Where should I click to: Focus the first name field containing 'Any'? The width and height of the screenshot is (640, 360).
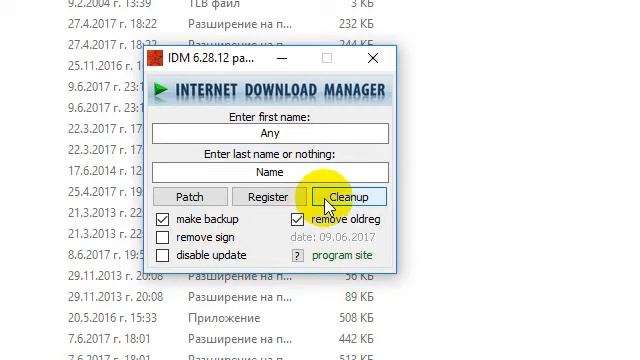point(270,133)
